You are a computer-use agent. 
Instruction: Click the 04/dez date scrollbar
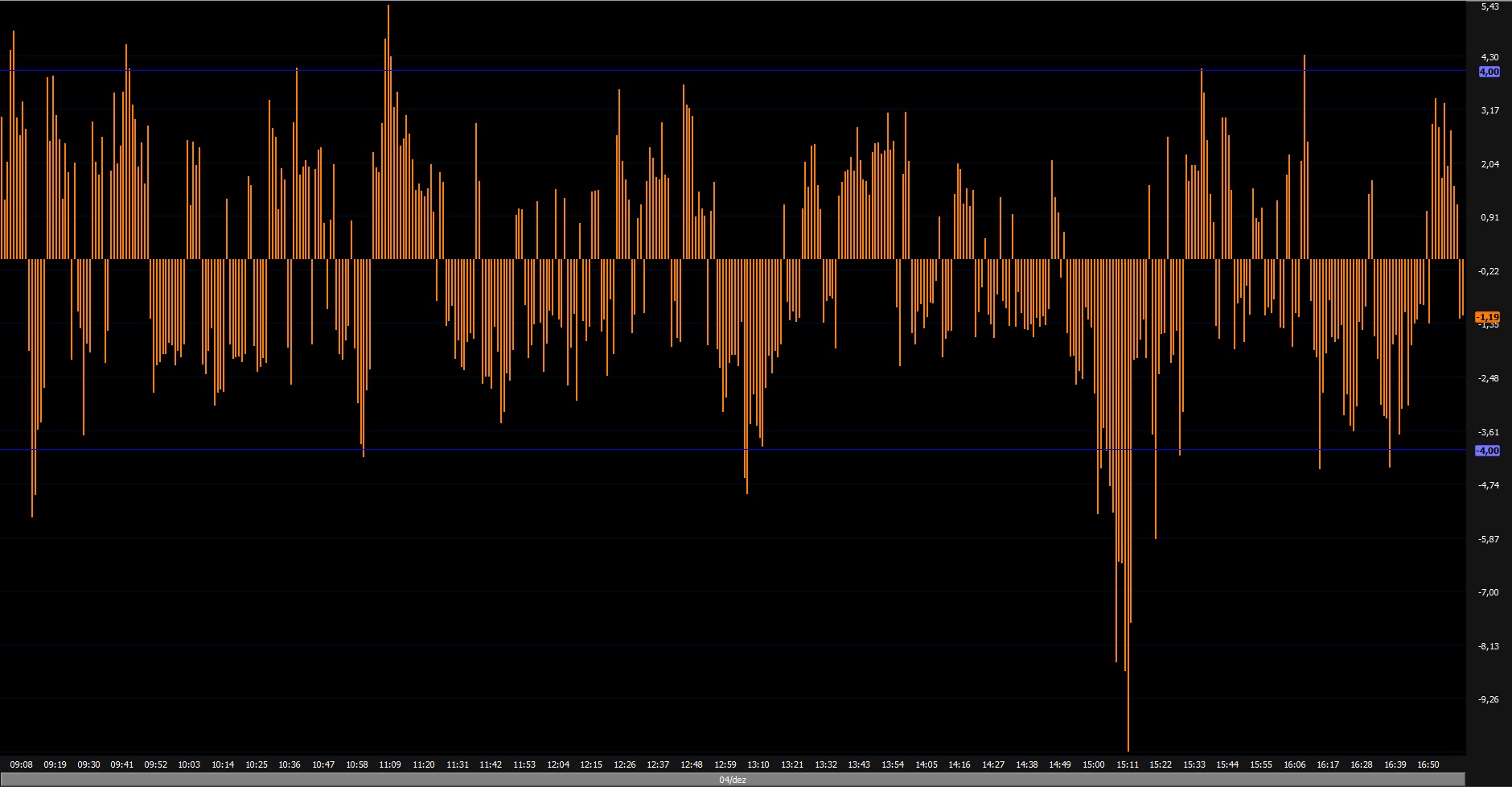tap(732, 780)
